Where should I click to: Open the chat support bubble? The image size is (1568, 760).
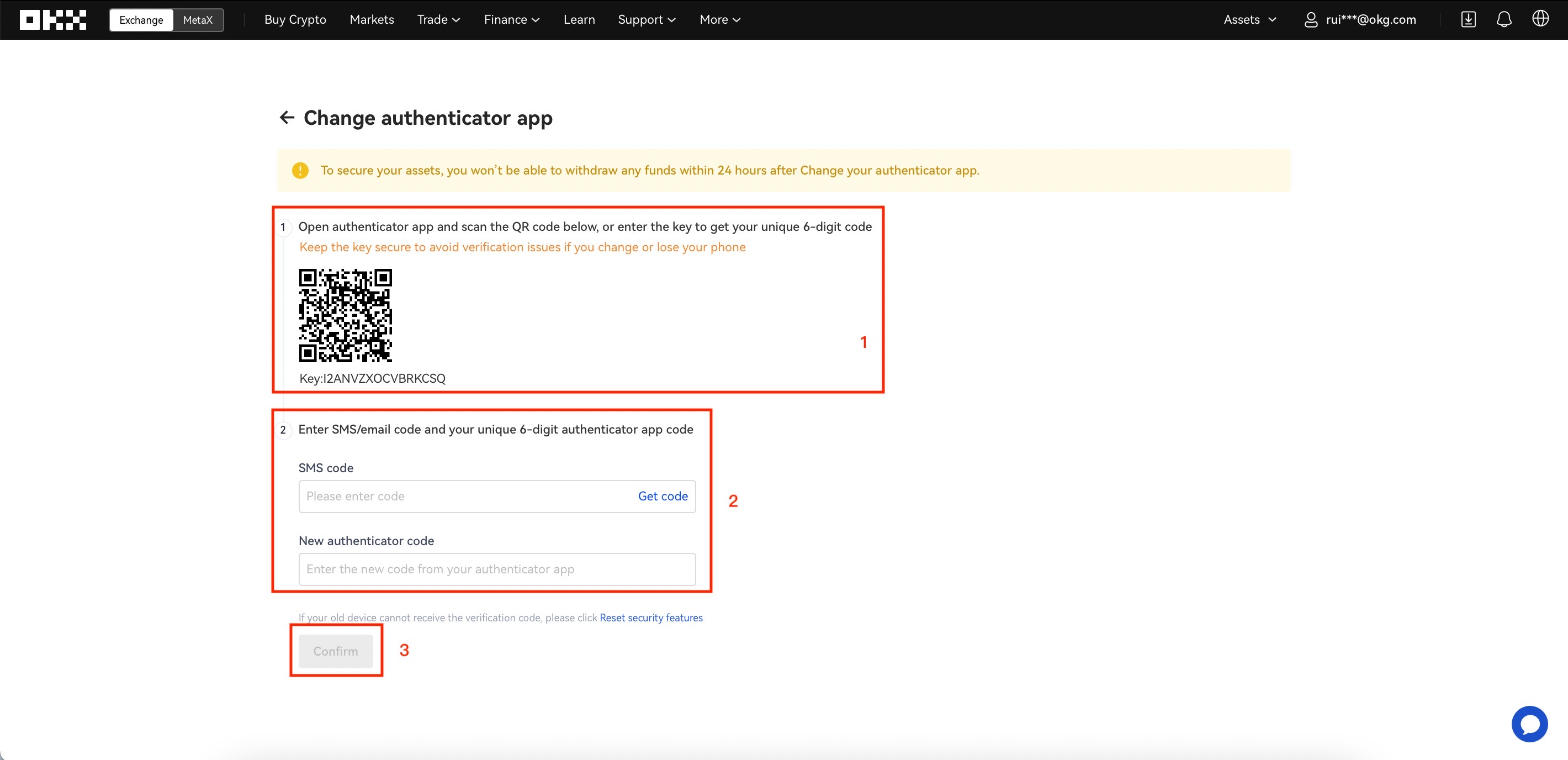[x=1529, y=724]
